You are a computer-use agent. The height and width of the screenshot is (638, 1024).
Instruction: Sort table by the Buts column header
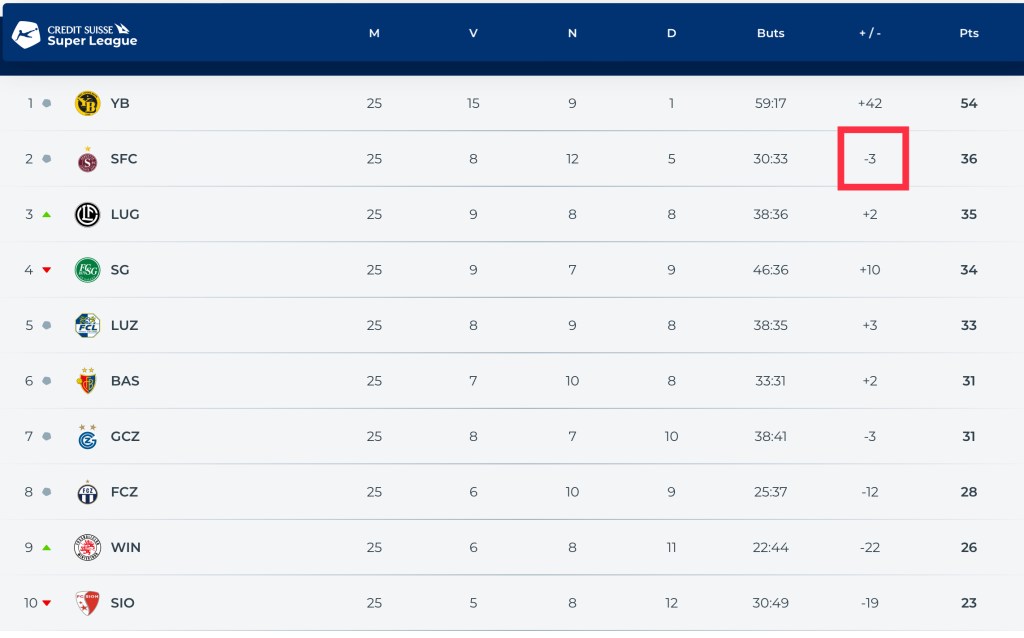point(770,33)
